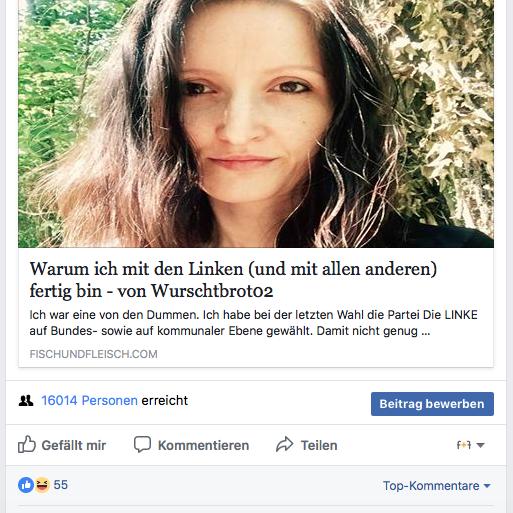
Task: Click the article description text snippet
Action: [253, 323]
